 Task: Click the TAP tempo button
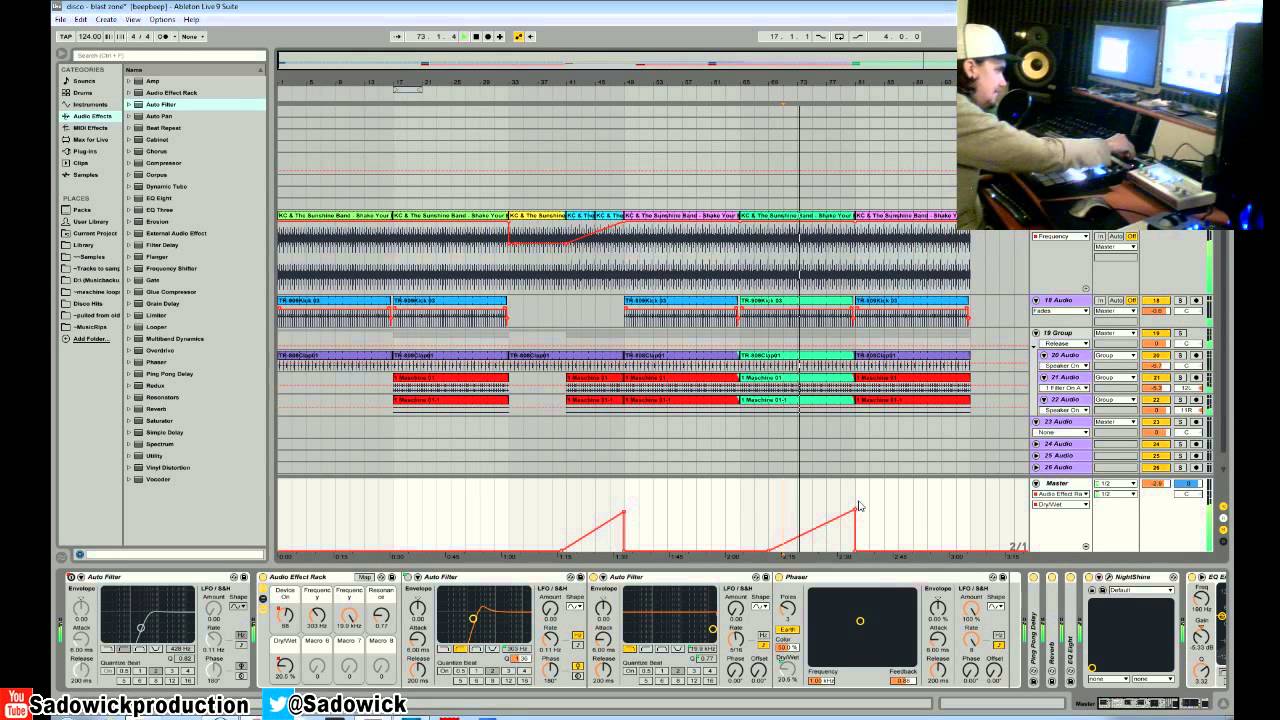[x=65, y=36]
